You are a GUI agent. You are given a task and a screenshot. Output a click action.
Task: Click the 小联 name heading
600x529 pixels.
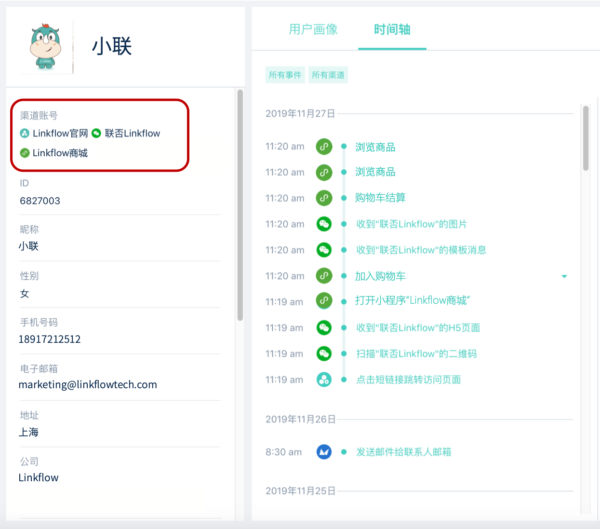tap(112, 46)
